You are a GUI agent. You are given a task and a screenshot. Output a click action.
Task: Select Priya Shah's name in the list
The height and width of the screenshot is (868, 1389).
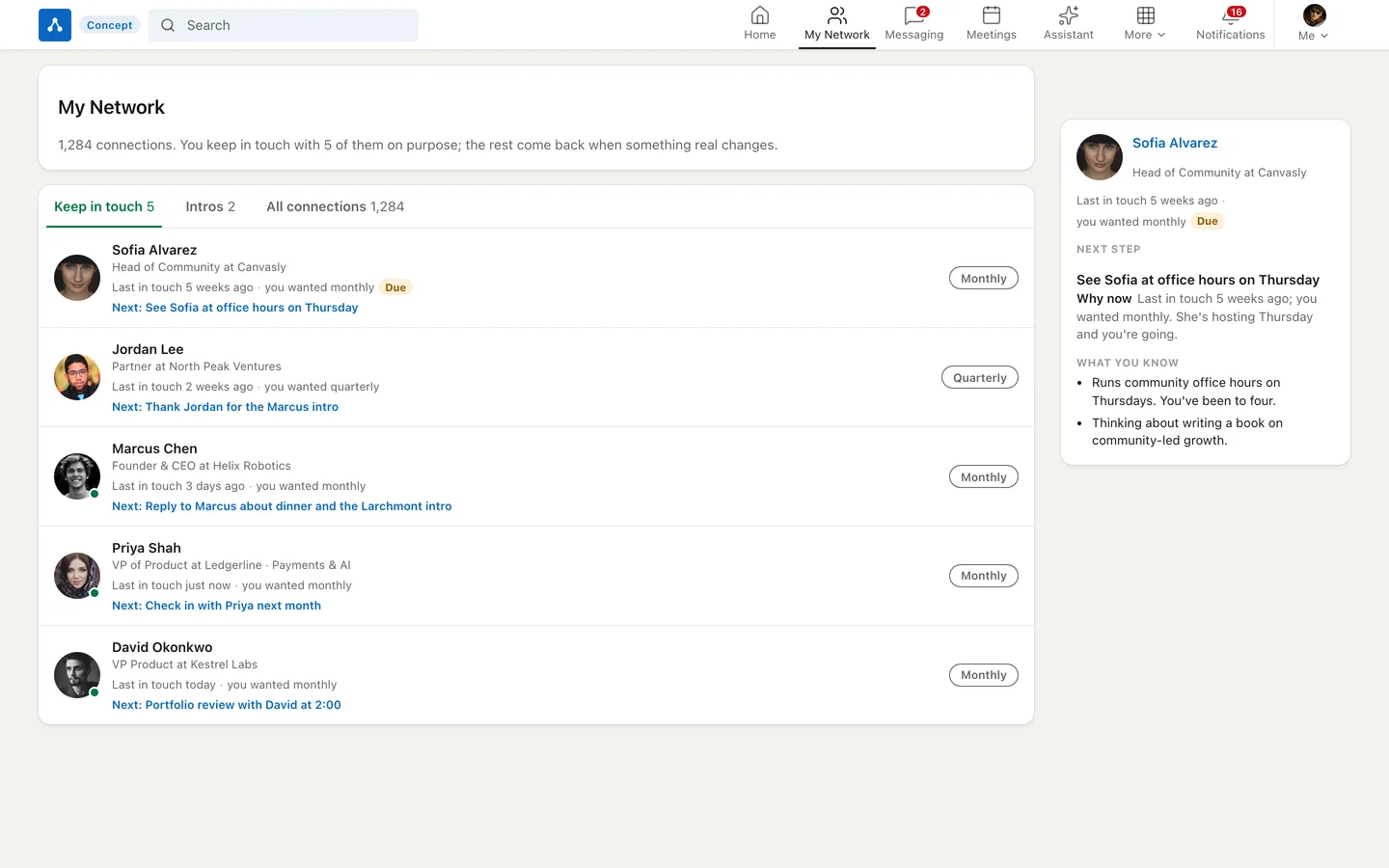[x=147, y=548]
